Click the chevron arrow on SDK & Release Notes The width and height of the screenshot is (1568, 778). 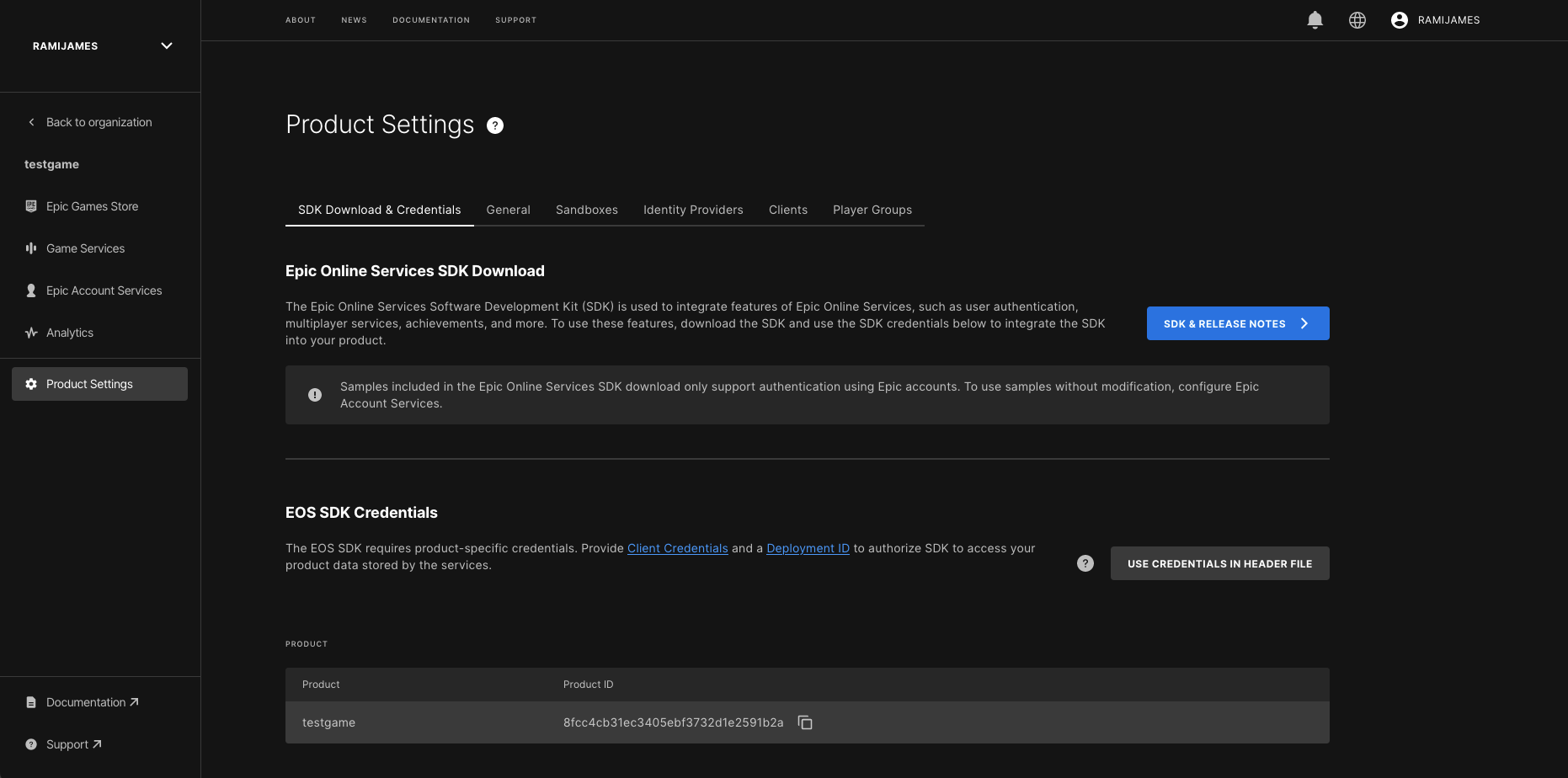point(1304,323)
